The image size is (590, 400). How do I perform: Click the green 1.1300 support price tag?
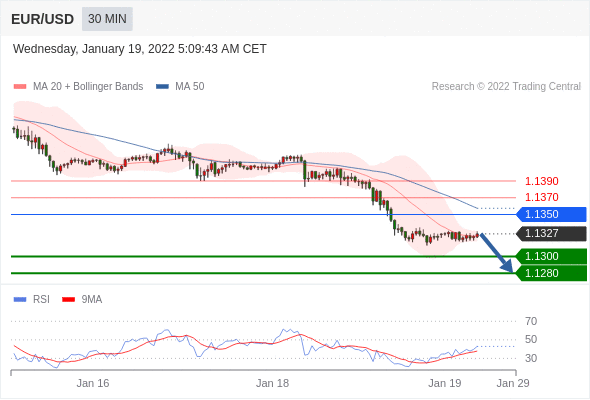coord(551,257)
